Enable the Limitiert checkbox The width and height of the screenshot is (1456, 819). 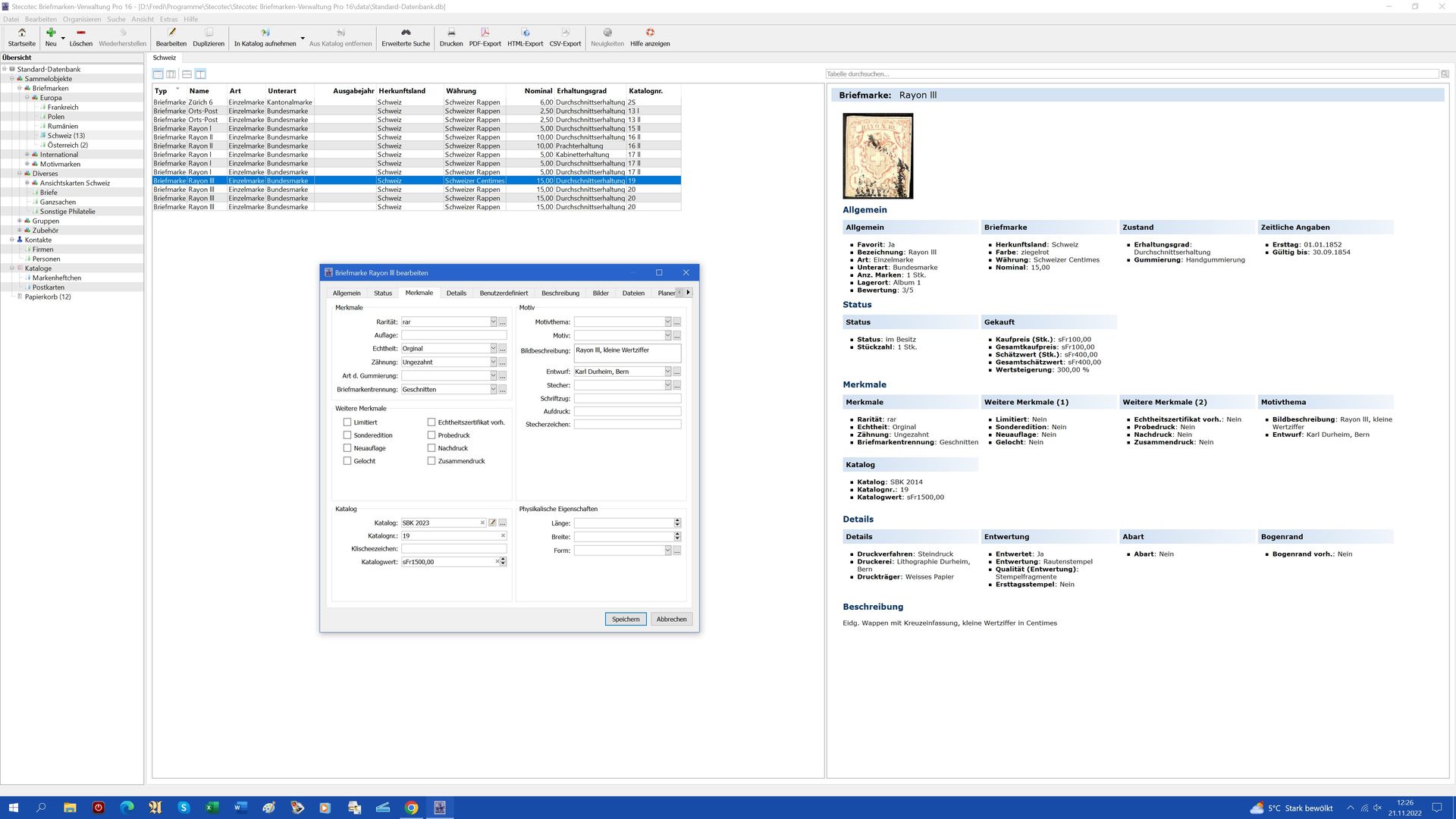coord(347,422)
